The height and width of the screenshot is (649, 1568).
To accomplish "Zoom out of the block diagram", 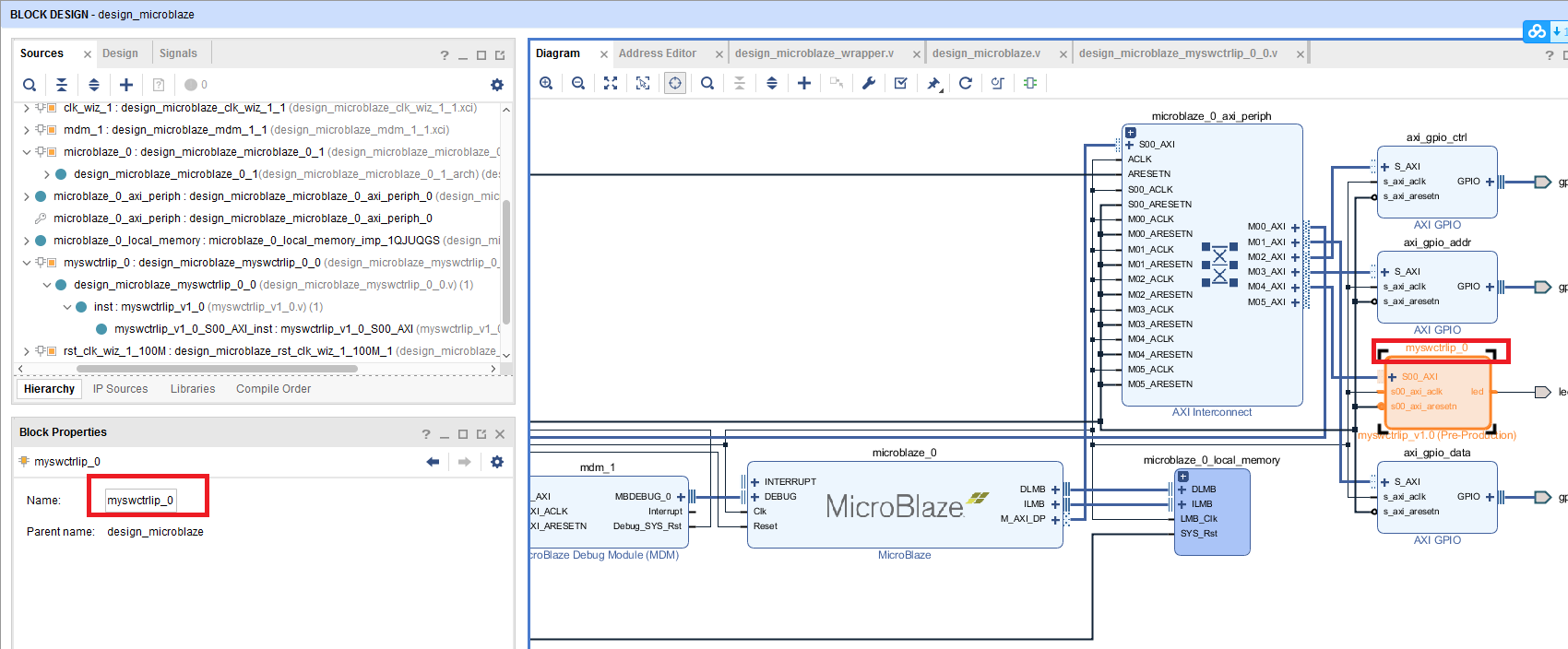I will tap(578, 83).
